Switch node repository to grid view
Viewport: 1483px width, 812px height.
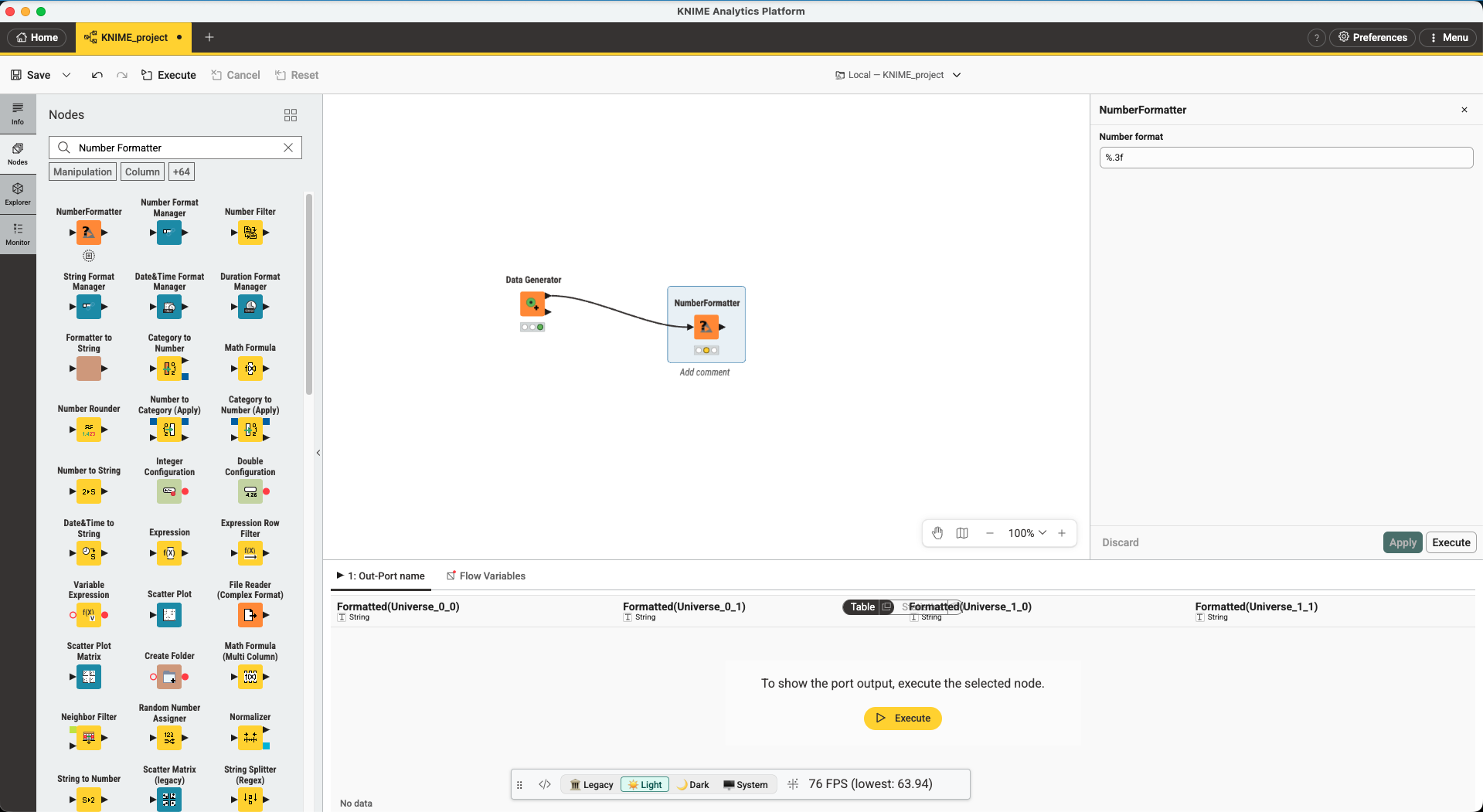[291, 115]
